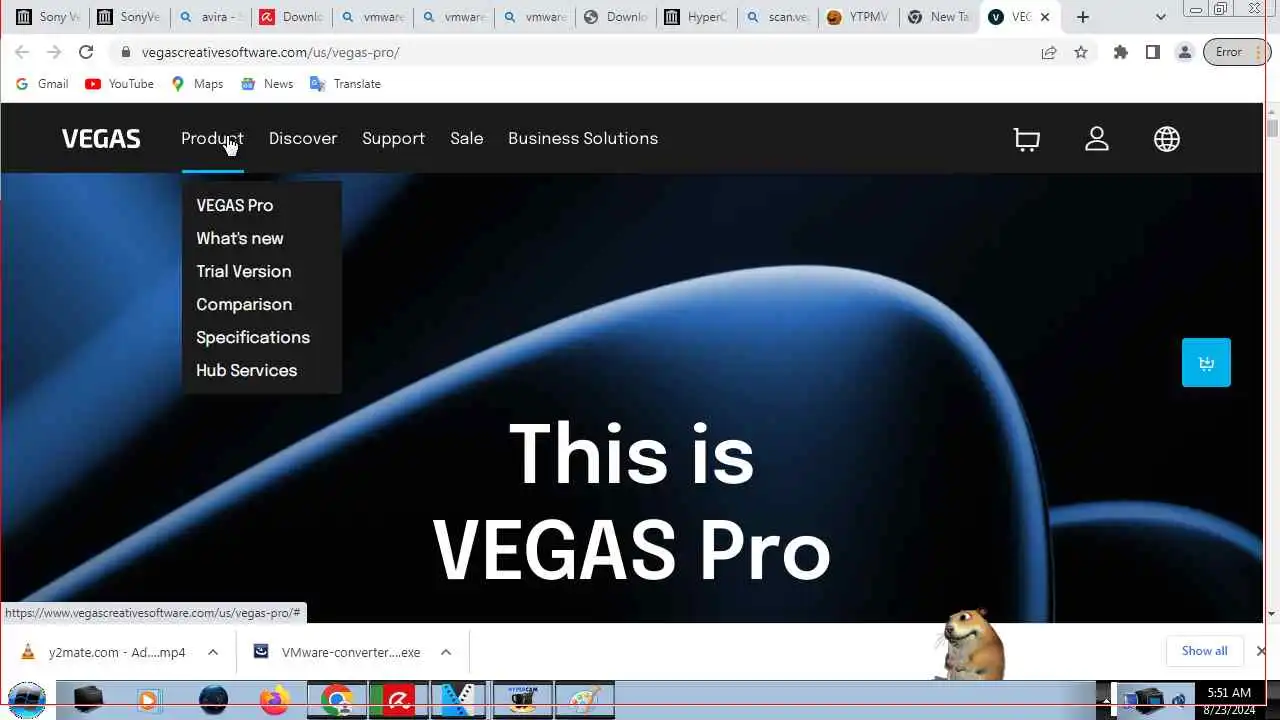Open Chrome from the taskbar
Screen dimensions: 1280x720
tap(337, 699)
